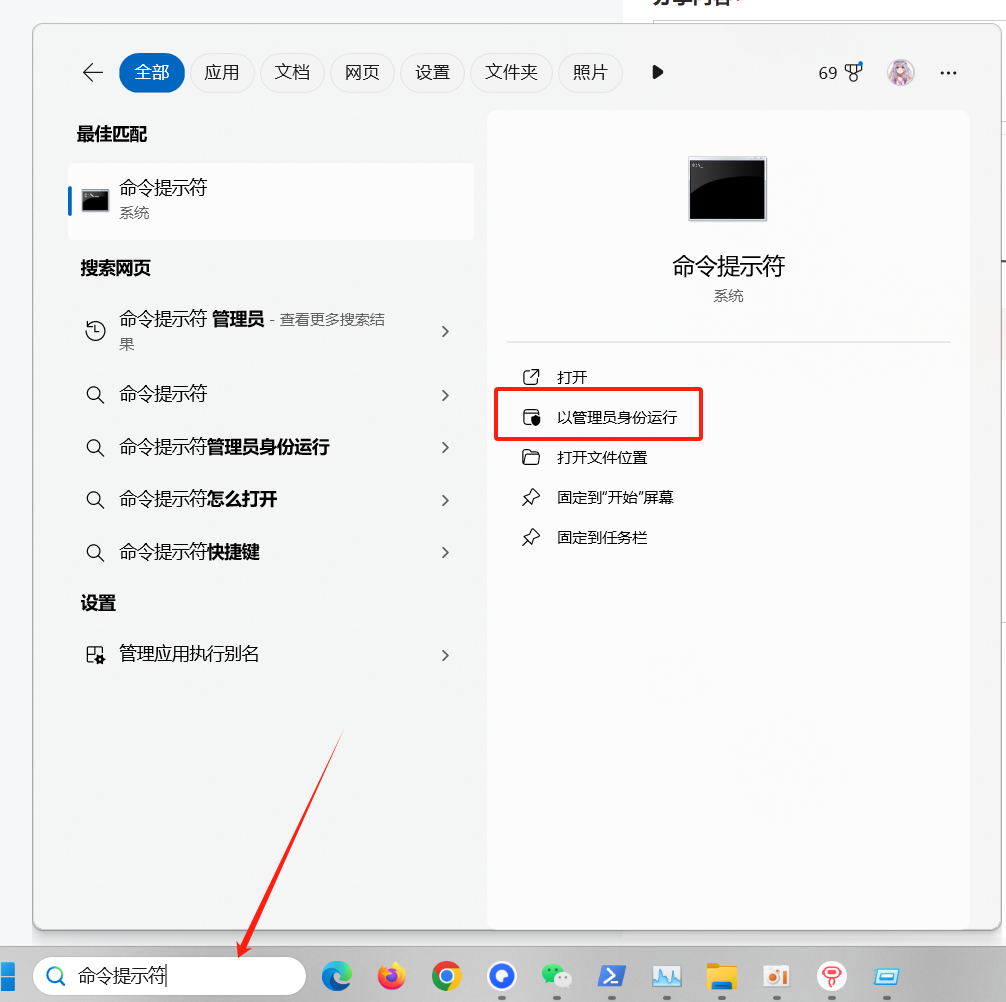Expand the 管理应用执行别名 chevron
1006x1002 pixels.
click(x=445, y=655)
